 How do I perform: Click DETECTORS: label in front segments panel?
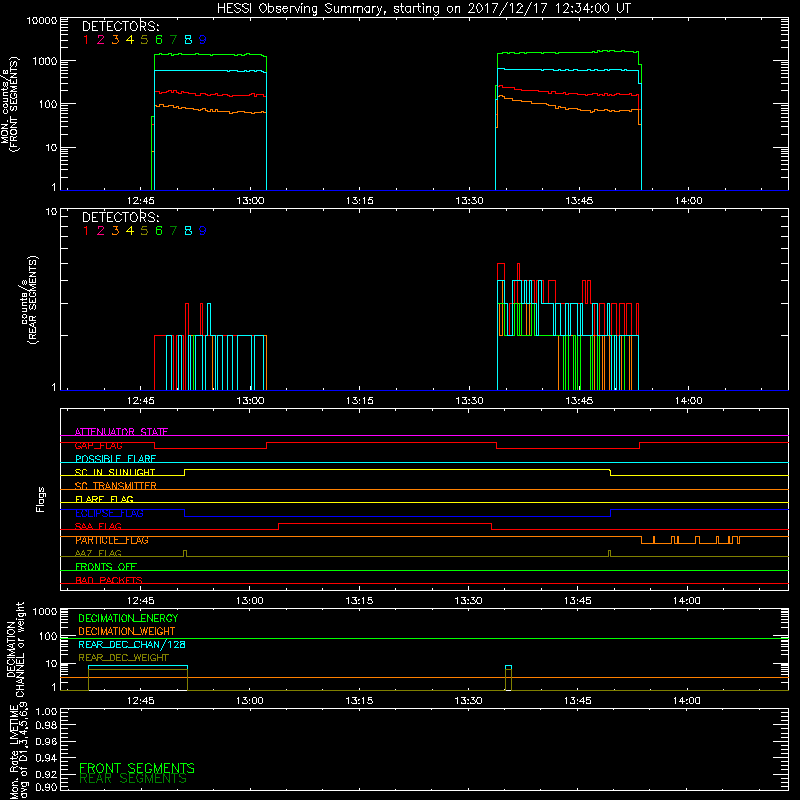tap(120, 27)
